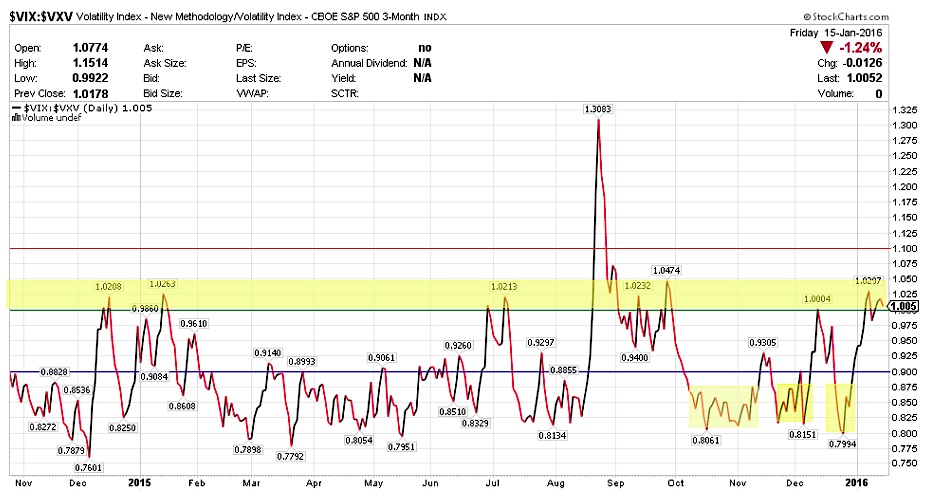Click the Mar label on time axis
Image resolution: width=926 pixels, height=496 pixels.
tap(252, 484)
